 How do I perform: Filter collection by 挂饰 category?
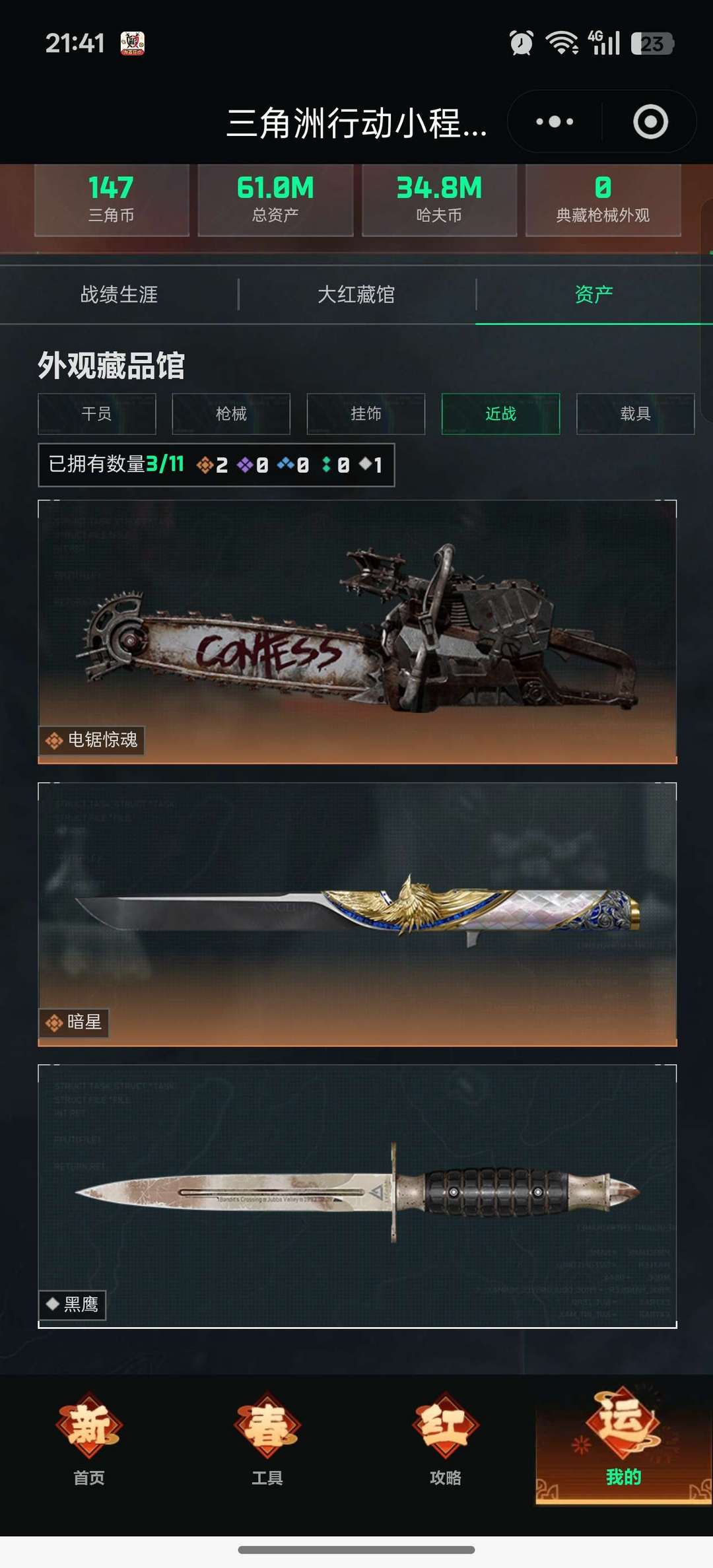tap(366, 414)
